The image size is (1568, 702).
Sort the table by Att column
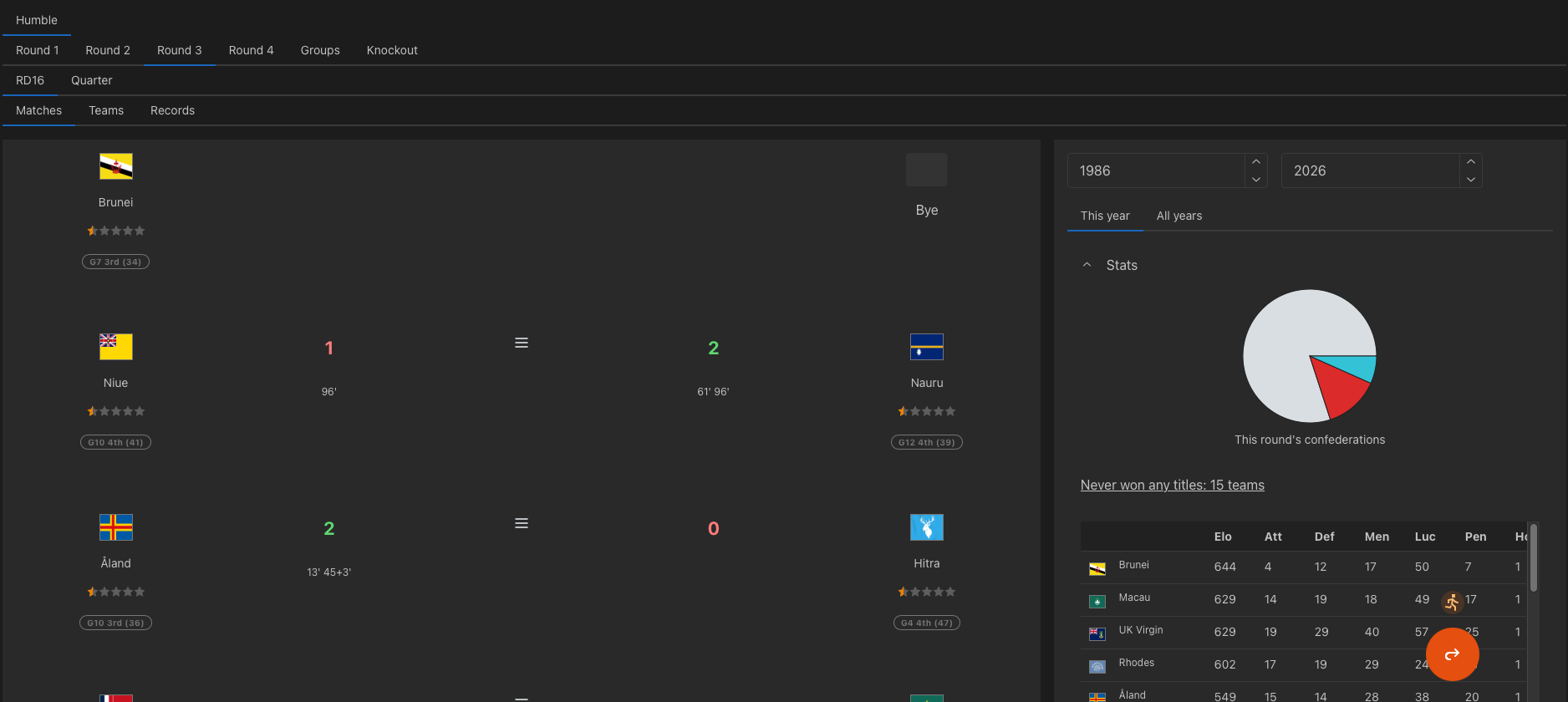pos(1273,537)
